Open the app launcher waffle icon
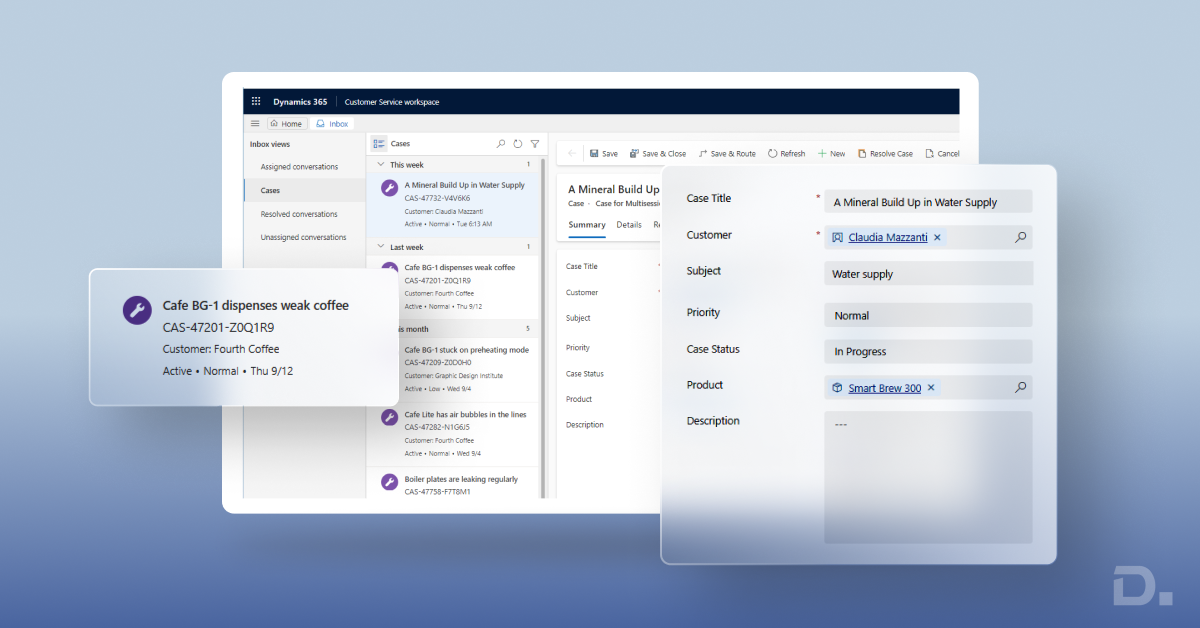The image size is (1200, 628). click(x=256, y=102)
